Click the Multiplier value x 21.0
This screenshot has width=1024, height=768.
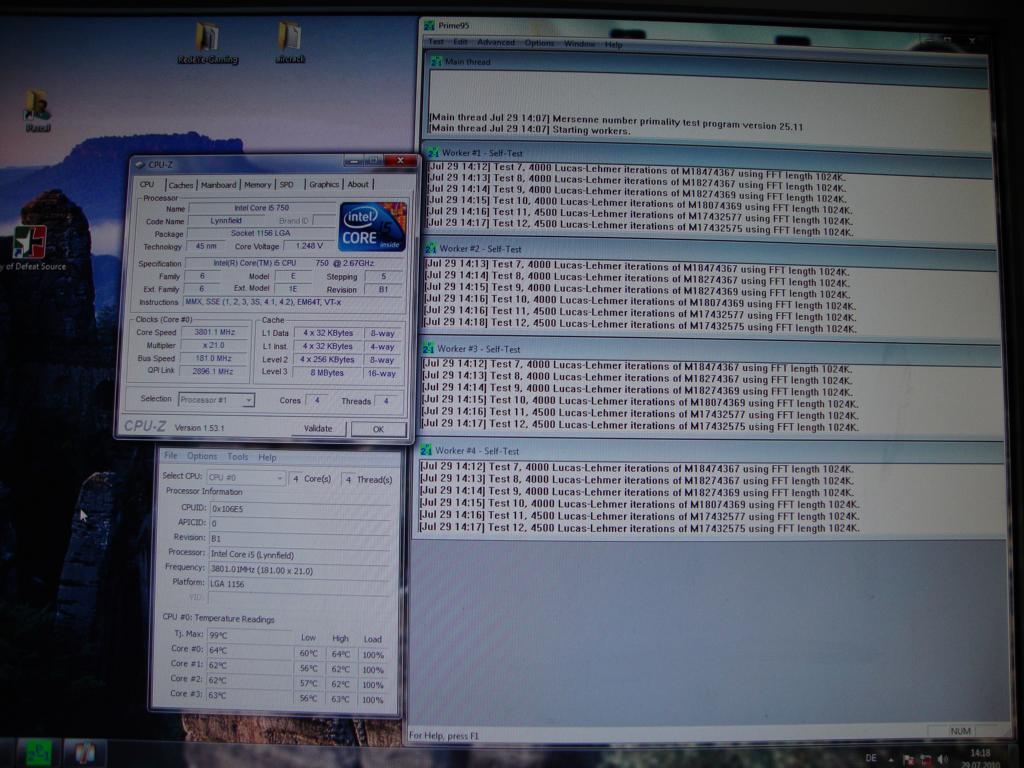point(214,345)
